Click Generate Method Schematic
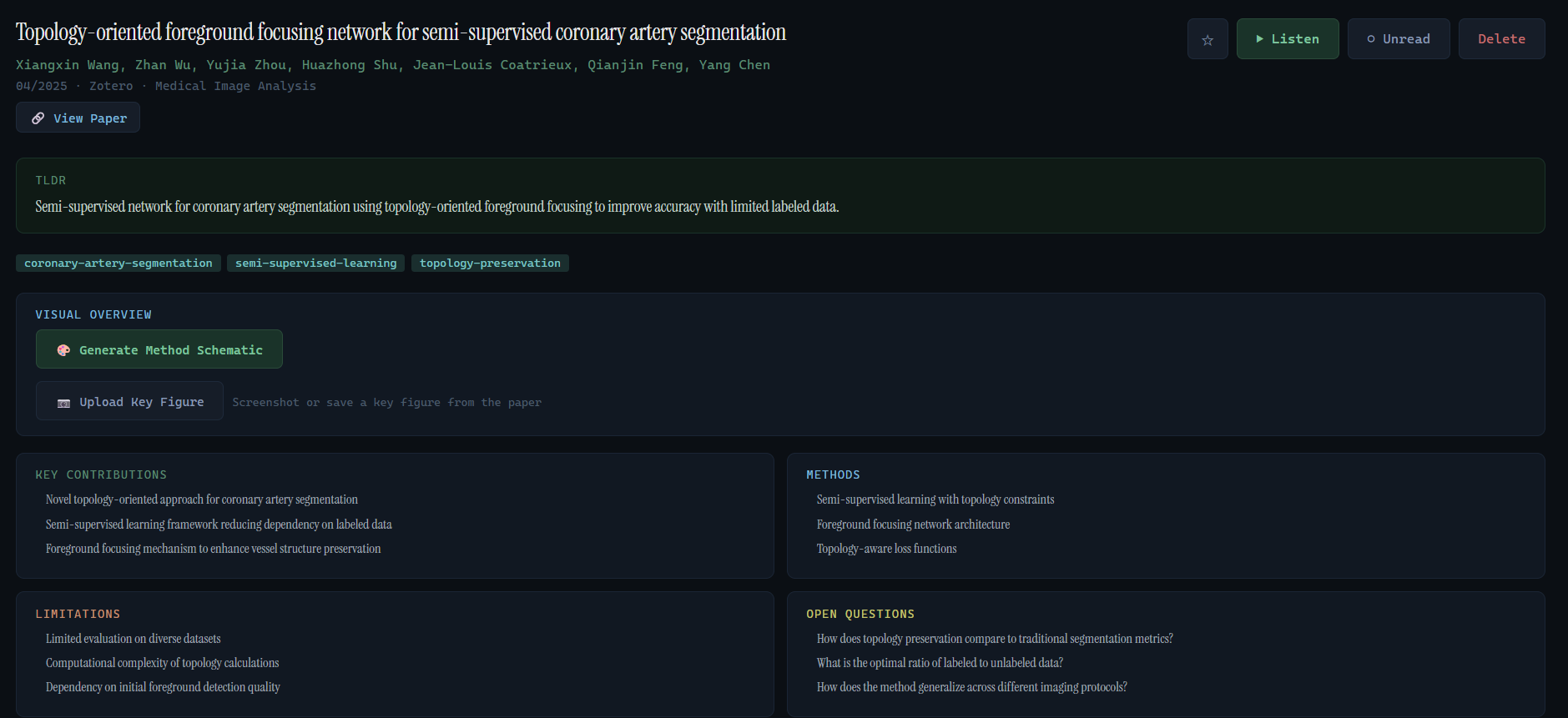Viewport: 1568px width, 718px height. pyautogui.click(x=159, y=349)
